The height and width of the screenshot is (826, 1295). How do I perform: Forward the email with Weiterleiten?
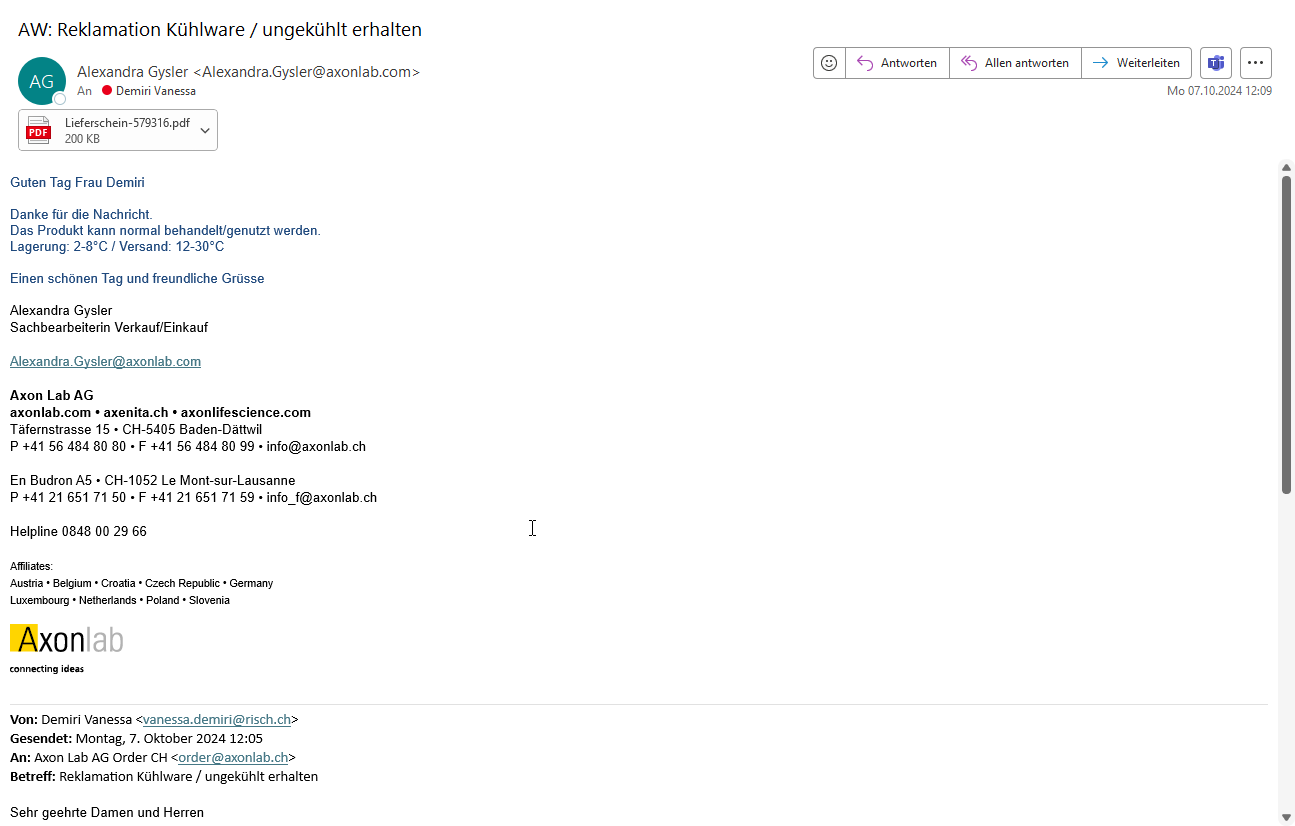coord(1136,63)
